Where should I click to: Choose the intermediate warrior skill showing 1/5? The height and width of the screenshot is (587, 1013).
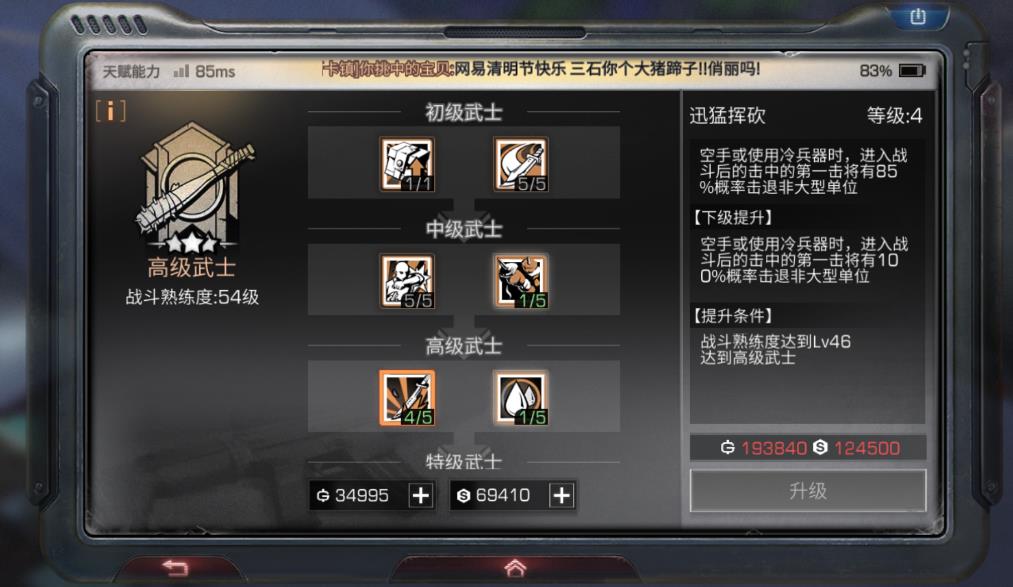pyautogui.click(x=521, y=281)
